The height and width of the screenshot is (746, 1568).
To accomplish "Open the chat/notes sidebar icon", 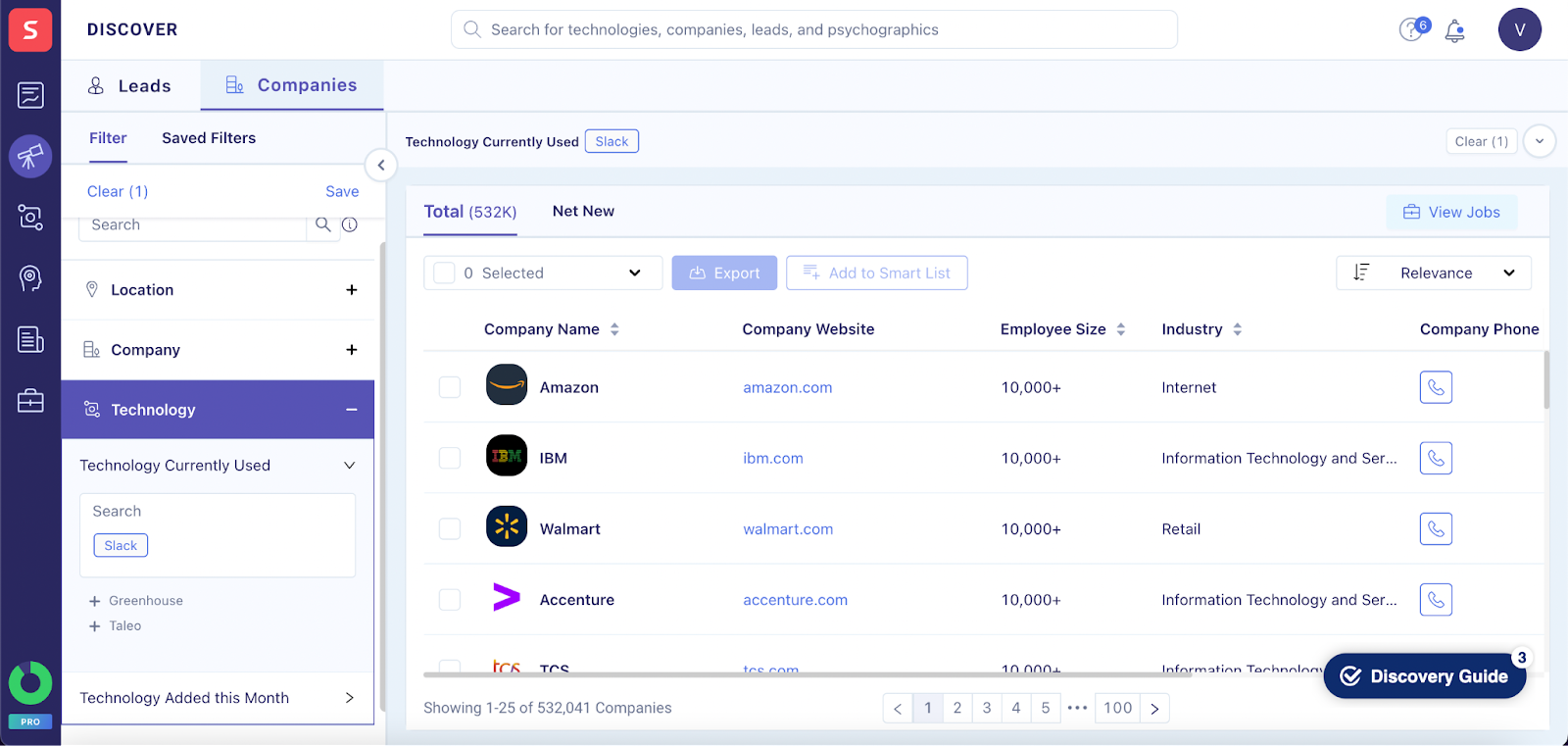I will [x=30, y=95].
